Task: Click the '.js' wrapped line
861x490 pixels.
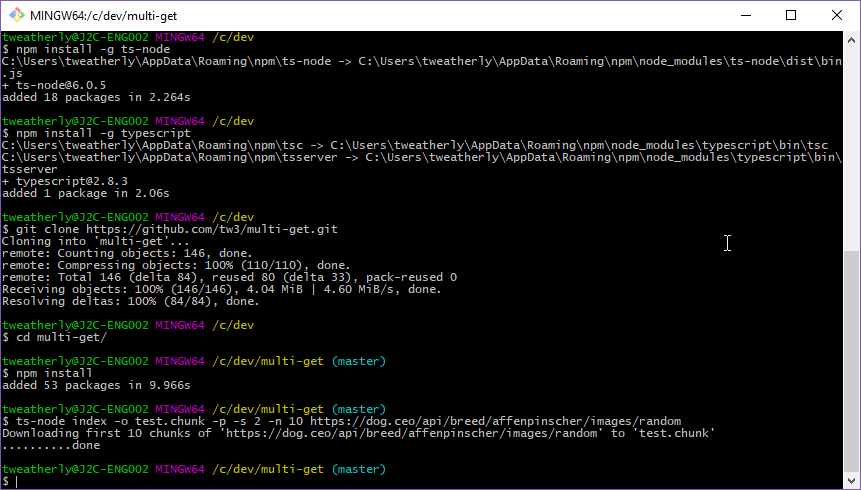Action: point(12,73)
